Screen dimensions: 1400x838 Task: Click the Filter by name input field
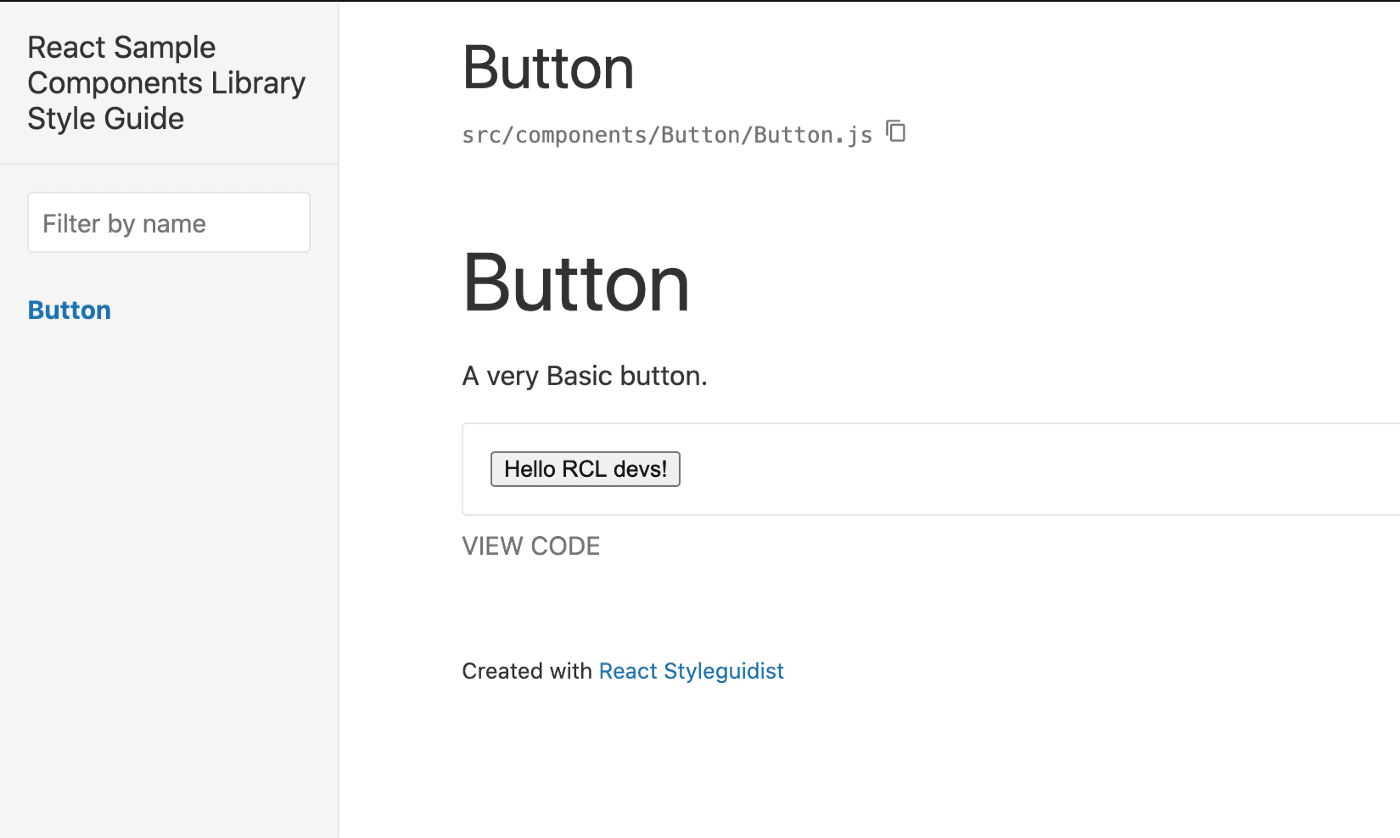point(169,223)
